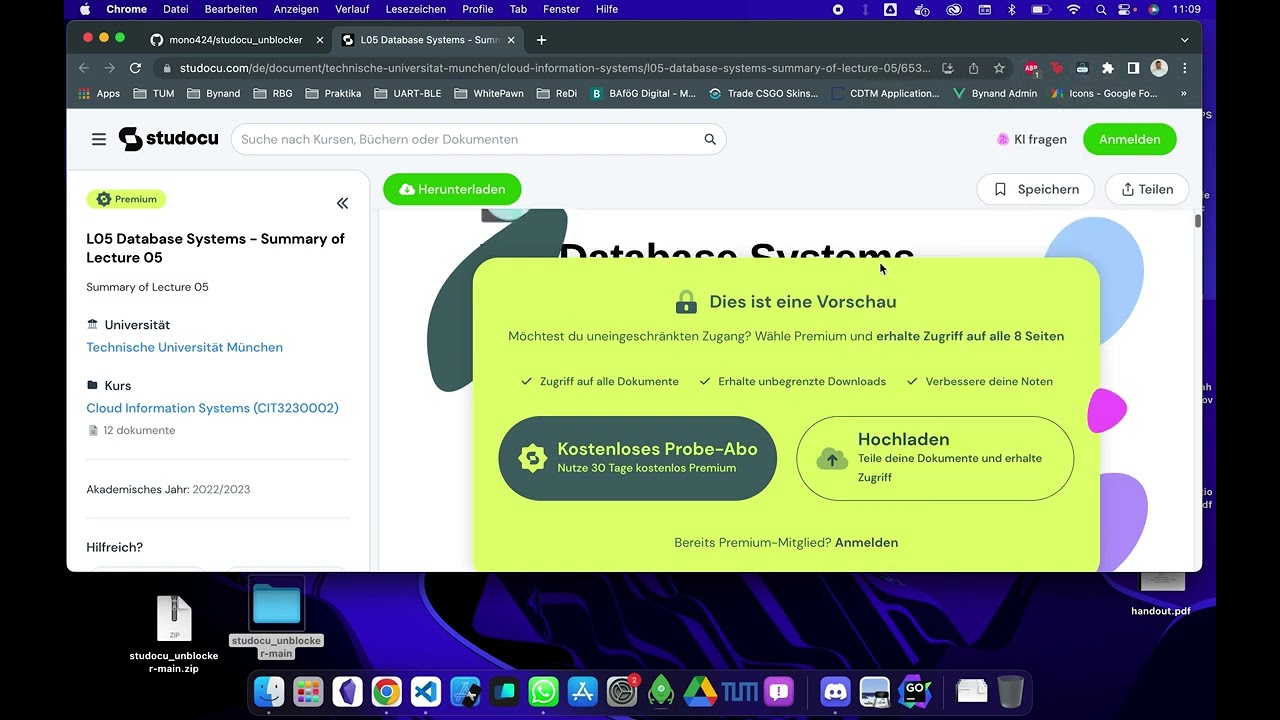
Task: Open Cloud Information Systems course link
Action: pos(212,408)
